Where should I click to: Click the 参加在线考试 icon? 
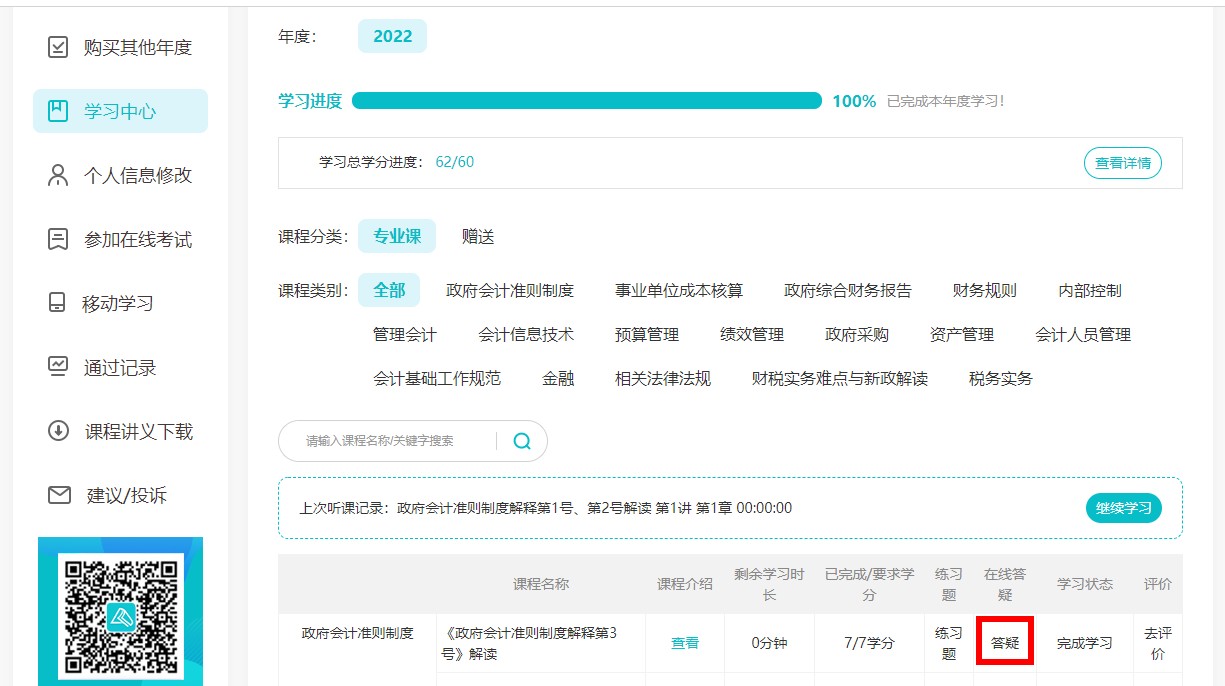[x=59, y=239]
